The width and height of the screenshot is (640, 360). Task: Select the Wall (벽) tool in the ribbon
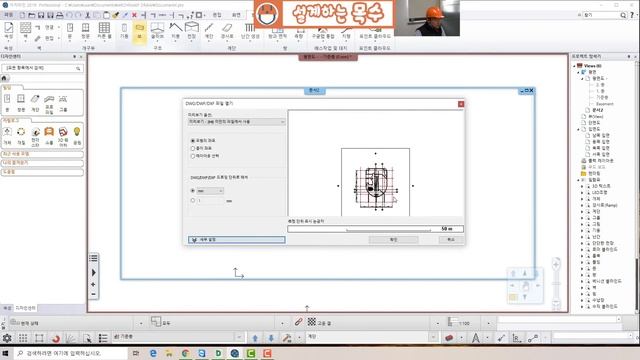(25, 31)
